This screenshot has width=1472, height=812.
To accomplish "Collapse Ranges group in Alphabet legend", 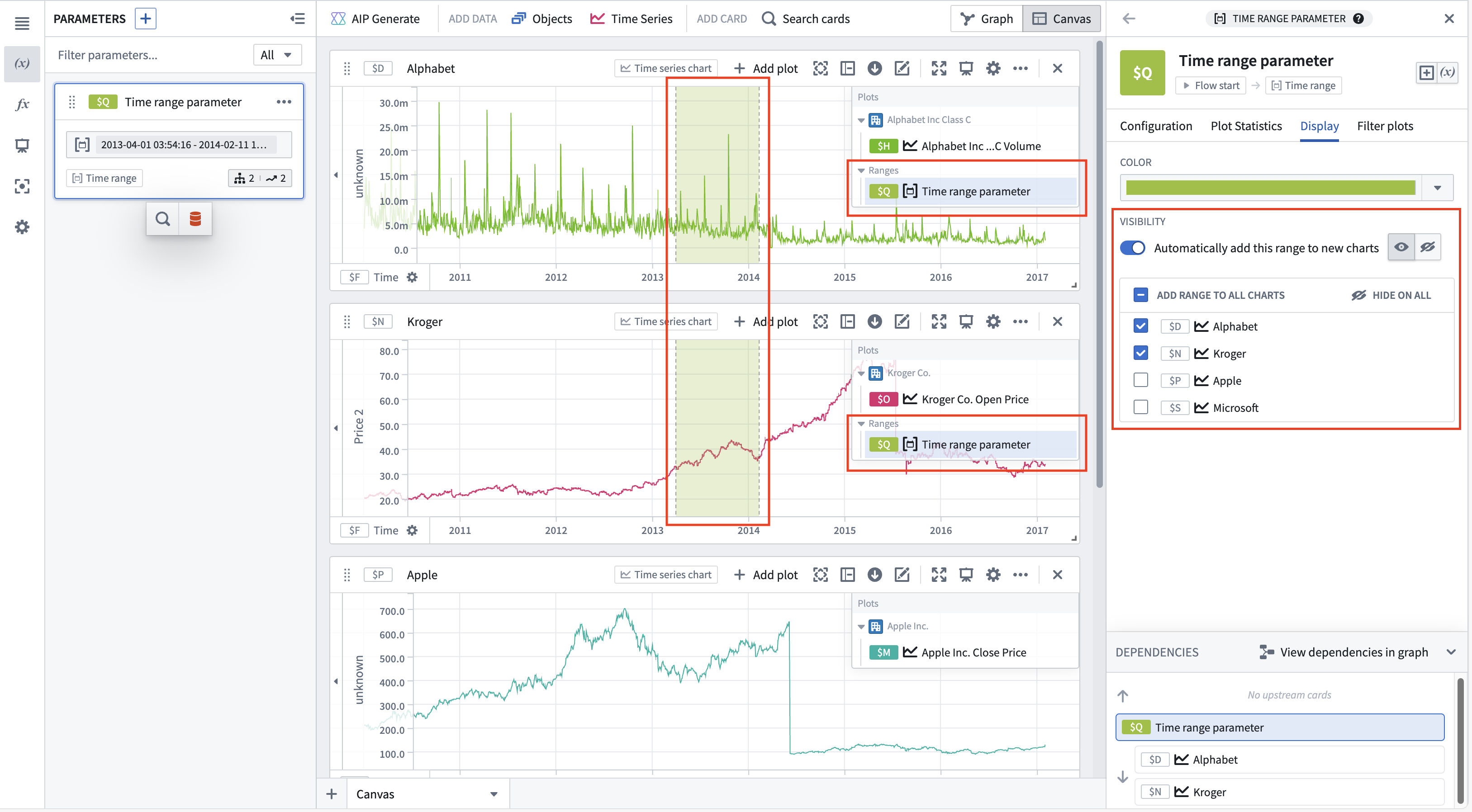I will click(x=861, y=171).
